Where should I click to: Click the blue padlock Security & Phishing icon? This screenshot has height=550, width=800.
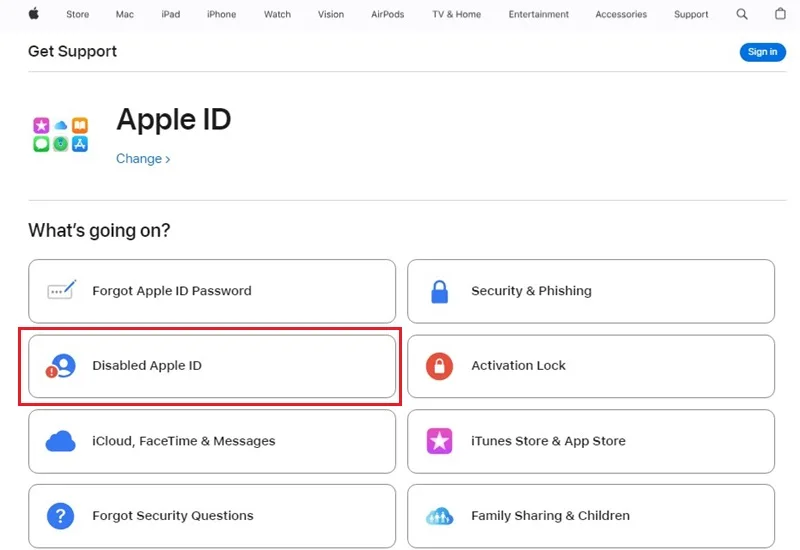(439, 291)
